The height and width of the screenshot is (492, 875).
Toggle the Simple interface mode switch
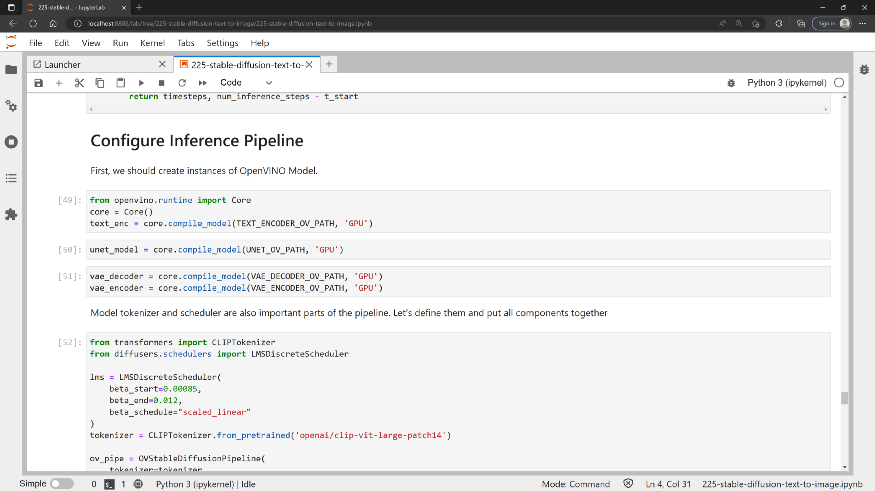[61, 484]
